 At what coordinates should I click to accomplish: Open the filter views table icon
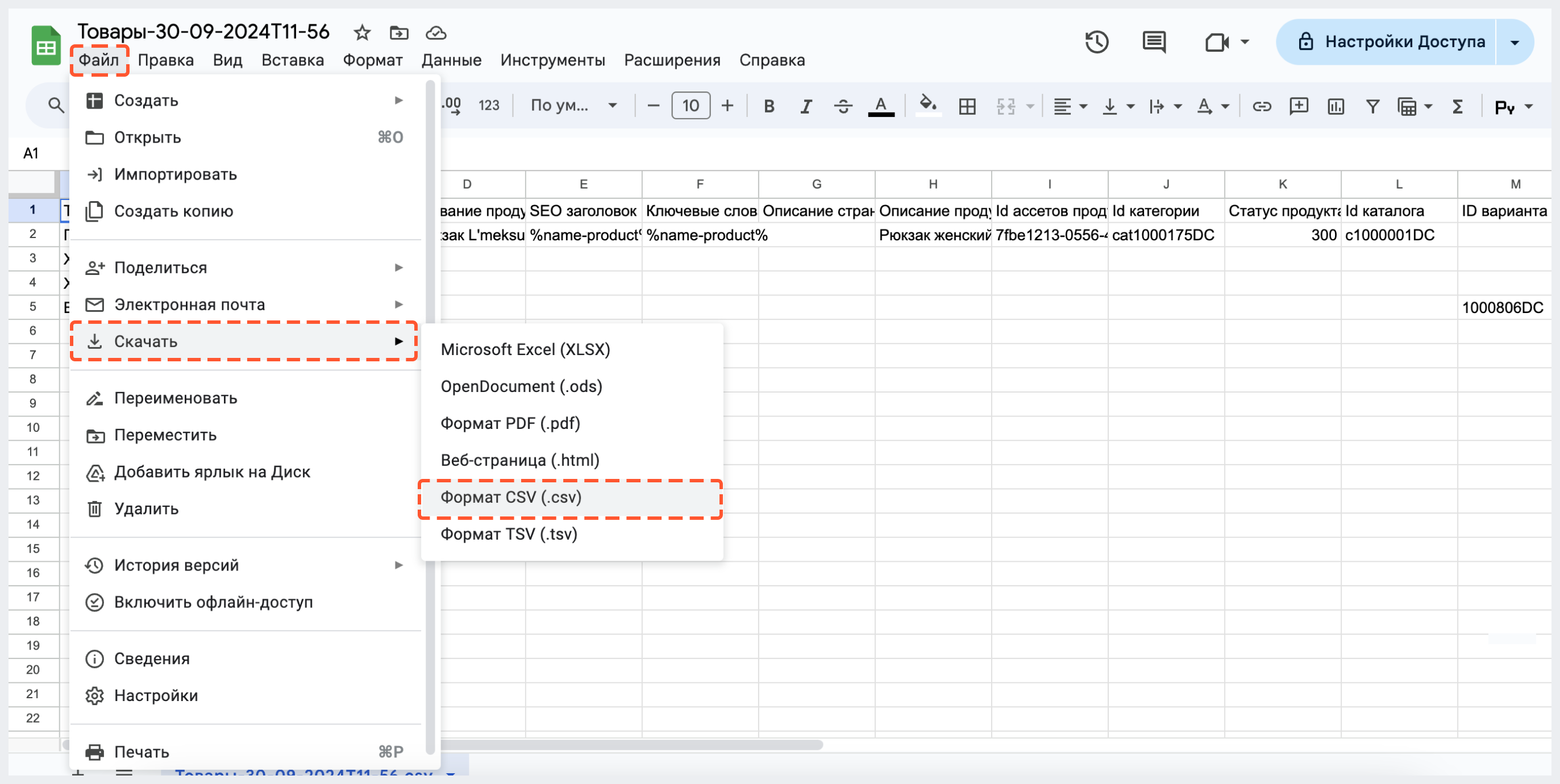[x=1407, y=107]
